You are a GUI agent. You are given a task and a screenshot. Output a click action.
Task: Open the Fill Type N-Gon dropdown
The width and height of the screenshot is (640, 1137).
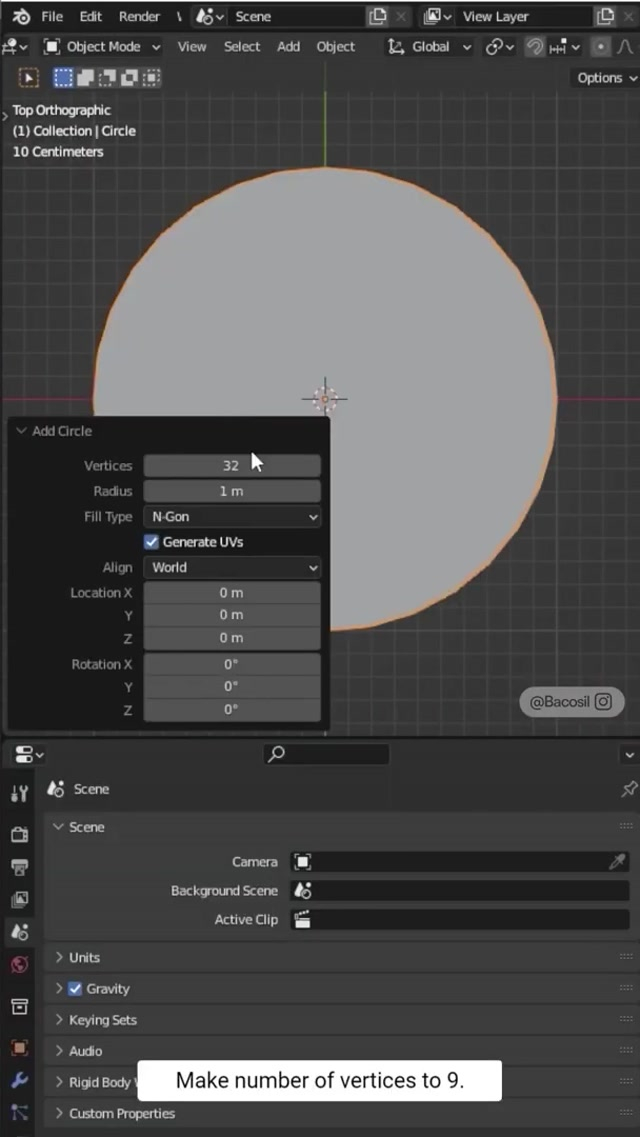click(232, 517)
